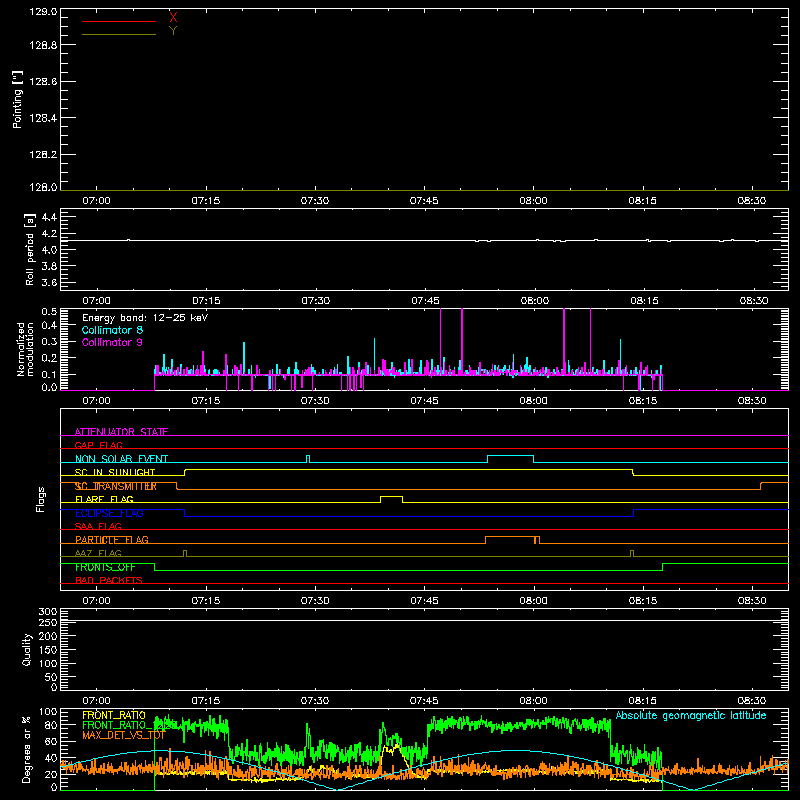Click the Quality axis title

[x=27, y=649]
